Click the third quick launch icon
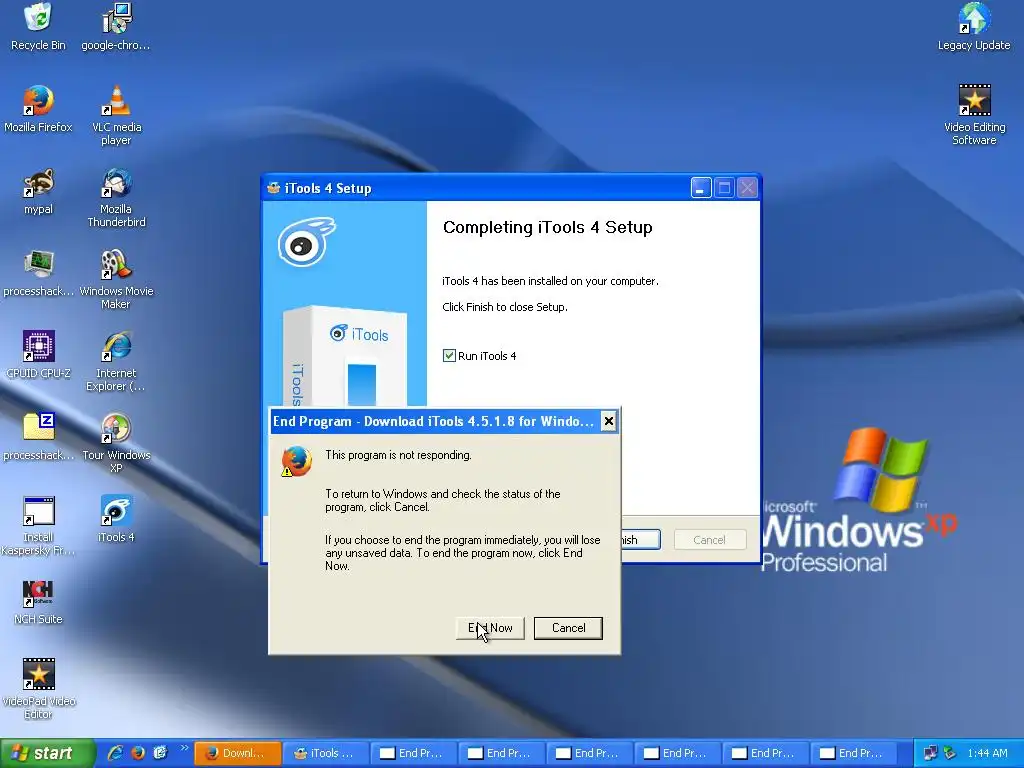This screenshot has height=768, width=1024. (x=160, y=753)
